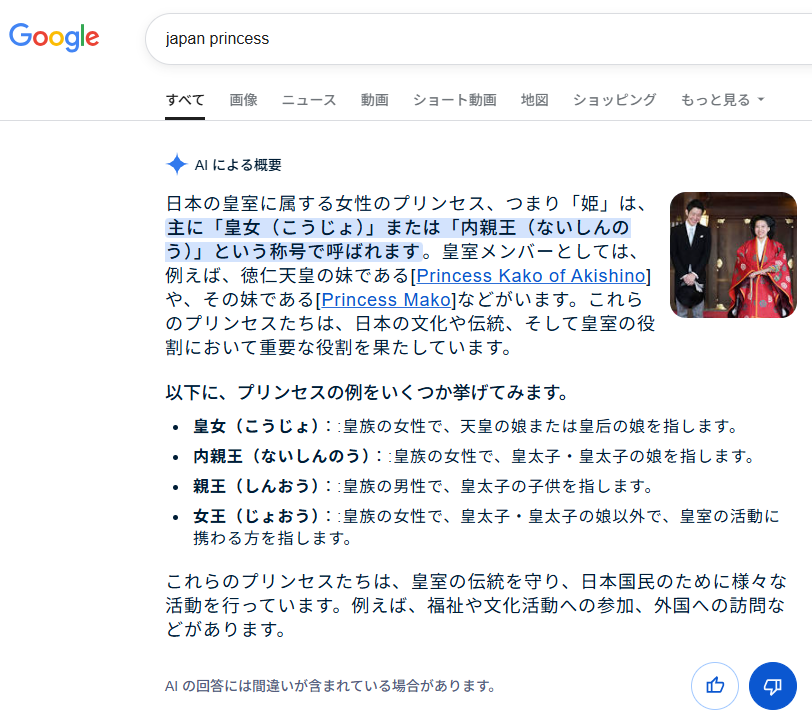Click the disclaimer AI の回答には間違いが含まれている

(330, 686)
